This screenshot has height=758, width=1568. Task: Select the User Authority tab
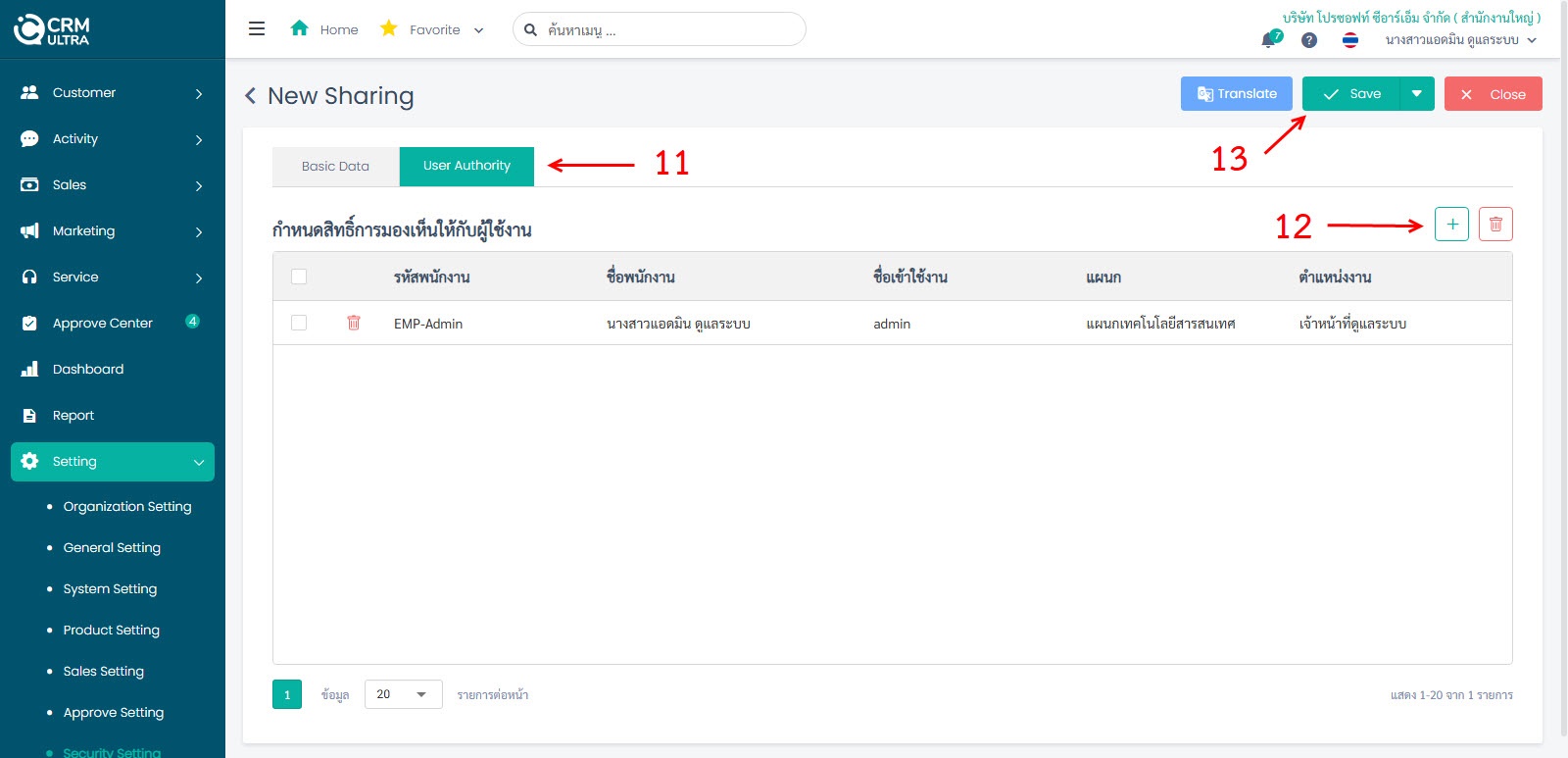coord(466,166)
